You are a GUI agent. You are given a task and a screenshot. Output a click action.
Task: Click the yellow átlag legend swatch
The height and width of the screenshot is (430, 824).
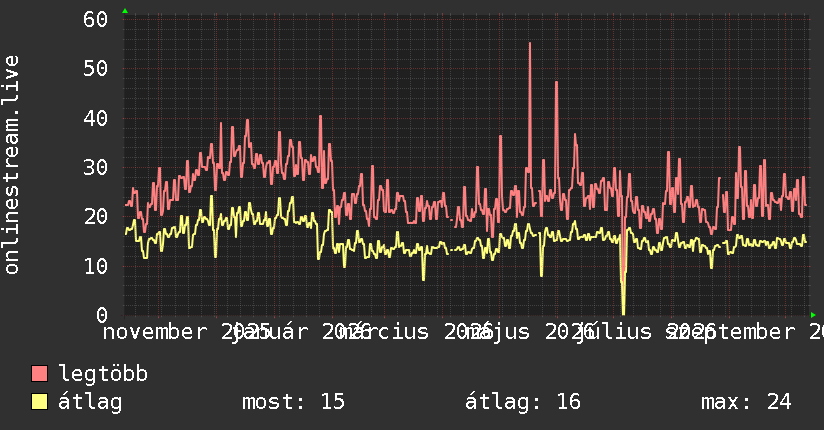39,402
